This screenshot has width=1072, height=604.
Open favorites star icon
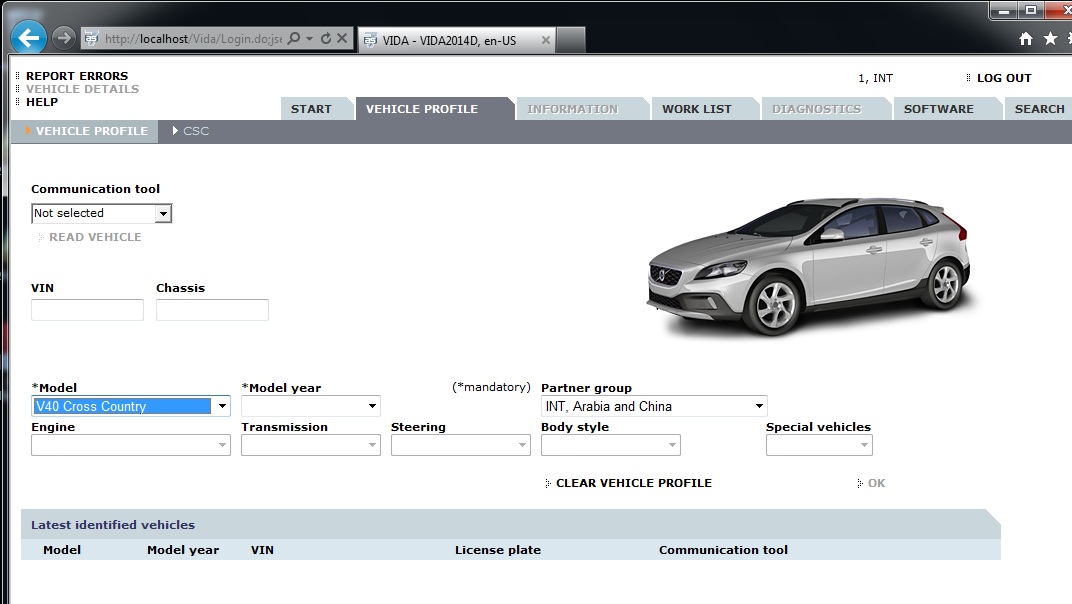[1050, 39]
